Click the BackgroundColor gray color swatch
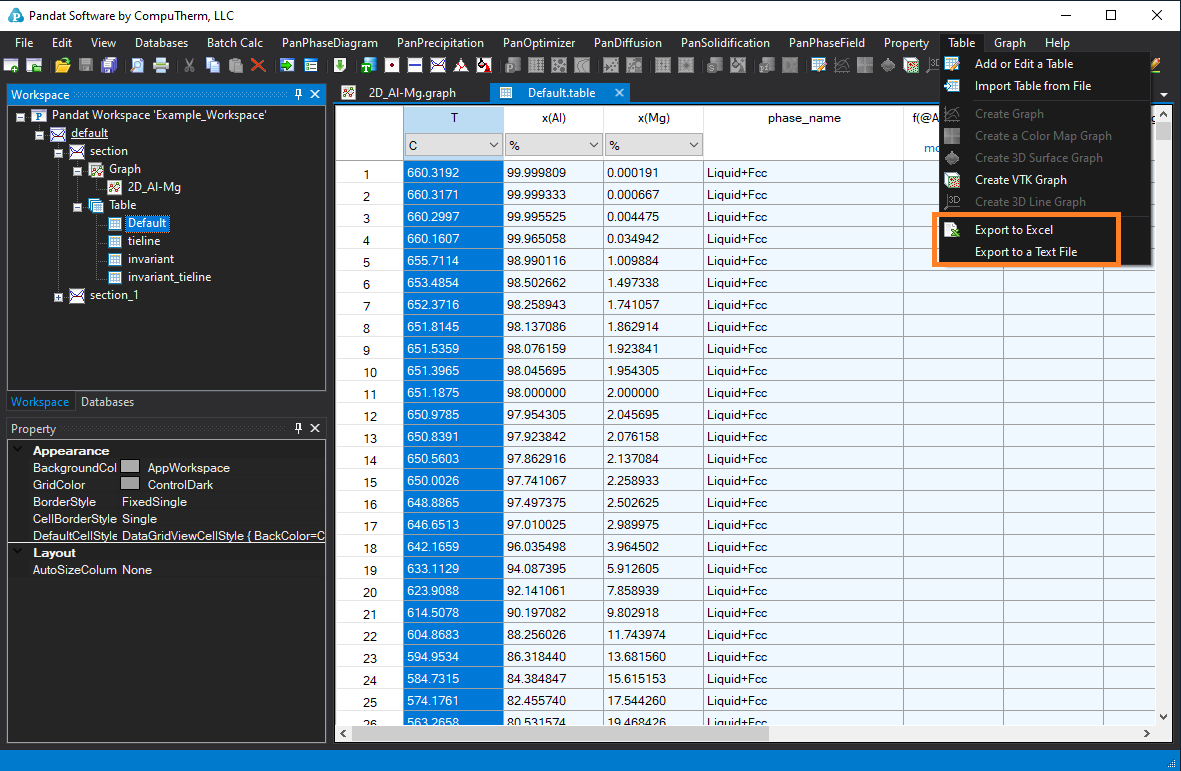 (130, 467)
